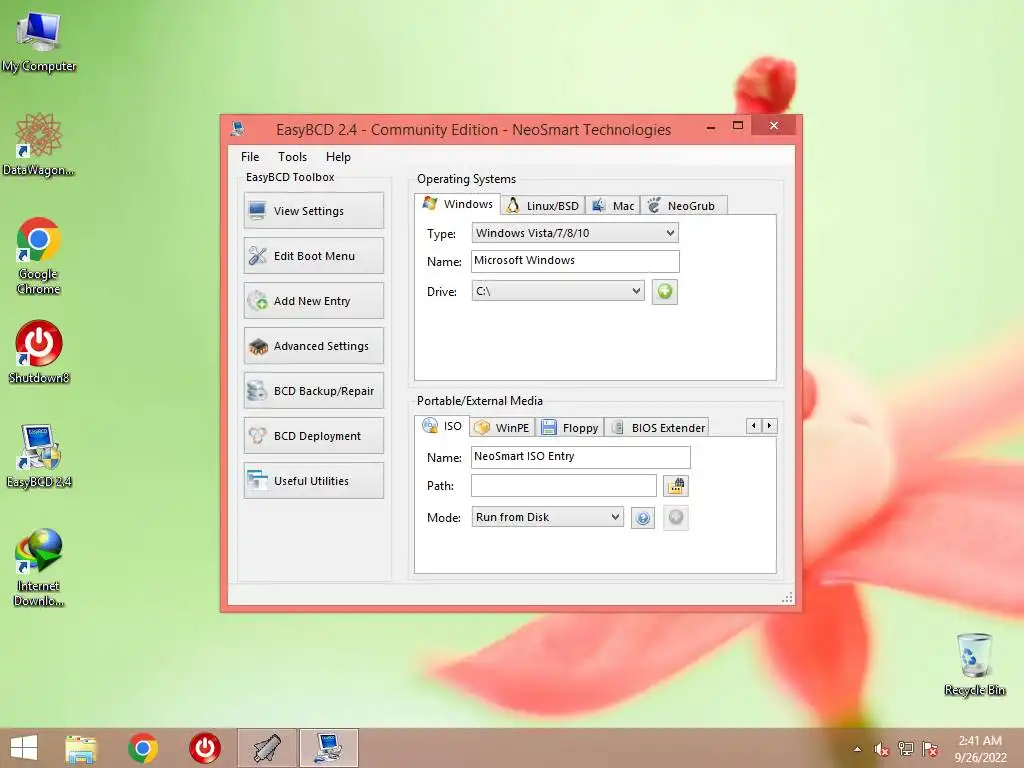
Task: Select the WinPE media tab
Action: [x=502, y=428]
